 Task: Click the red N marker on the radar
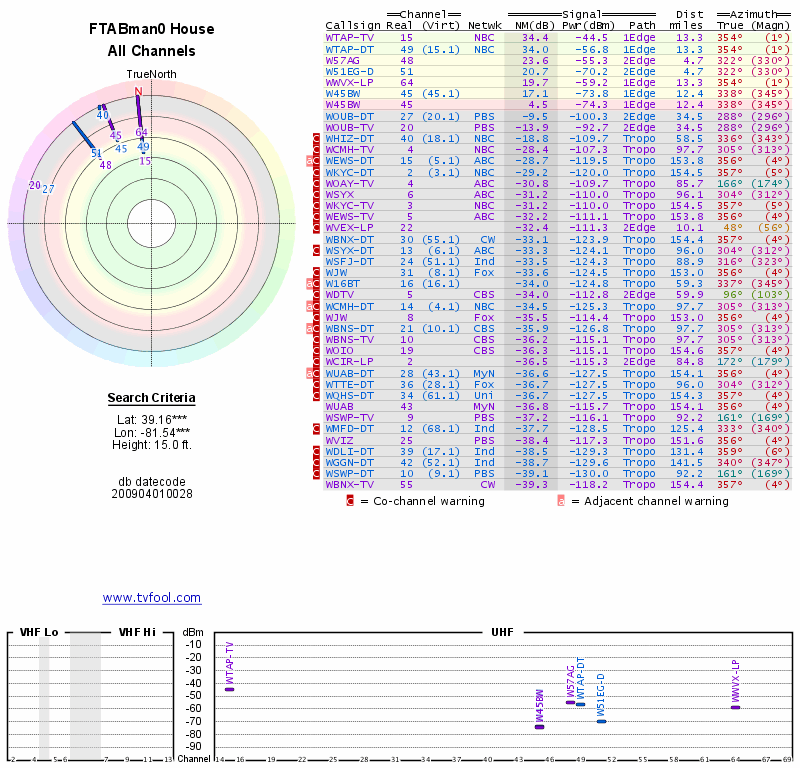pos(138,91)
